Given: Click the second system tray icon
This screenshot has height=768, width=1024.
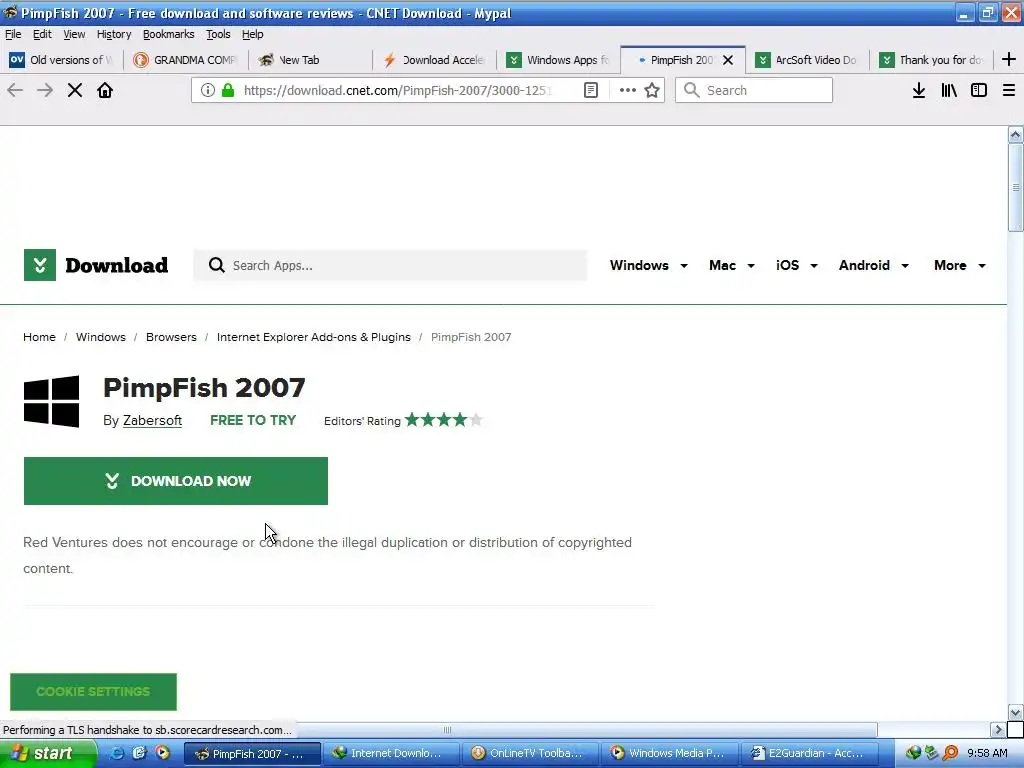Looking at the screenshot, I should pyautogui.click(x=932, y=753).
